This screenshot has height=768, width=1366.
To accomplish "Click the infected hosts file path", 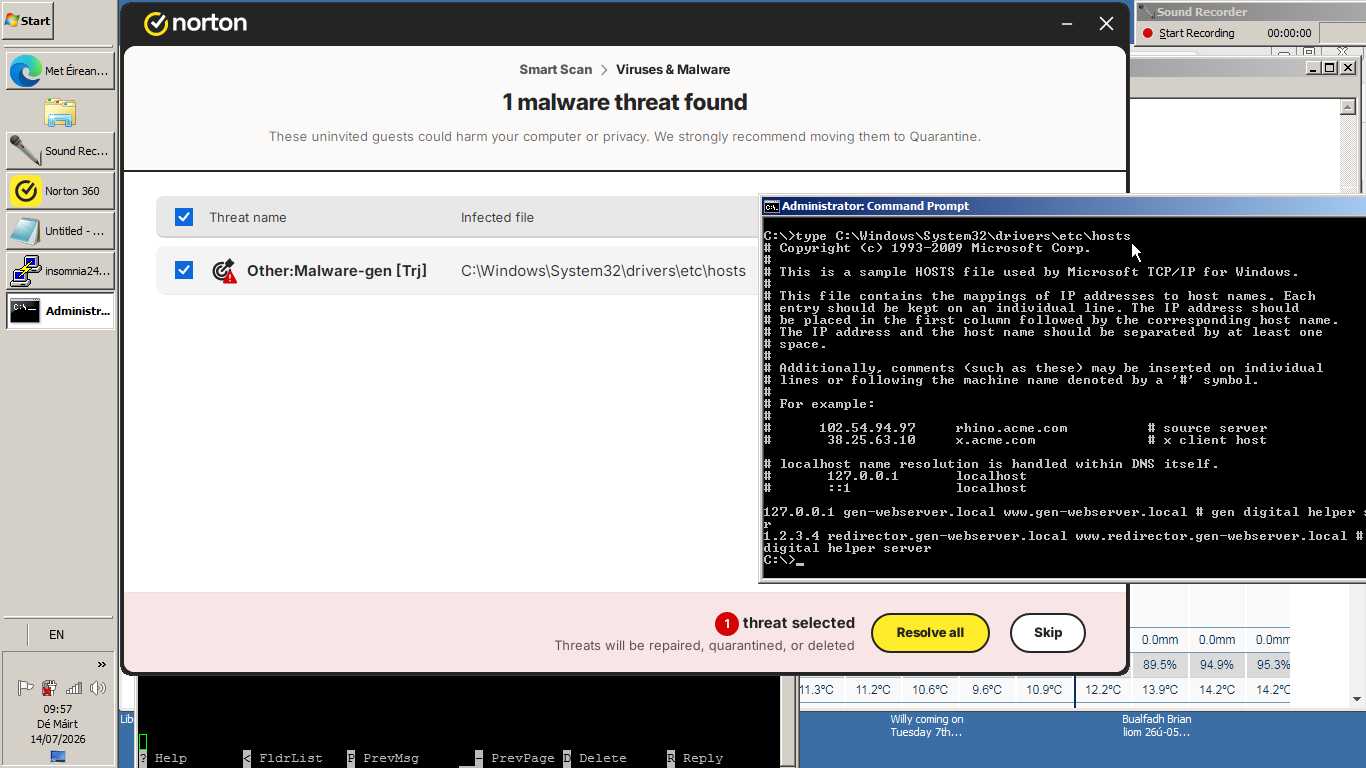I will tap(603, 270).
